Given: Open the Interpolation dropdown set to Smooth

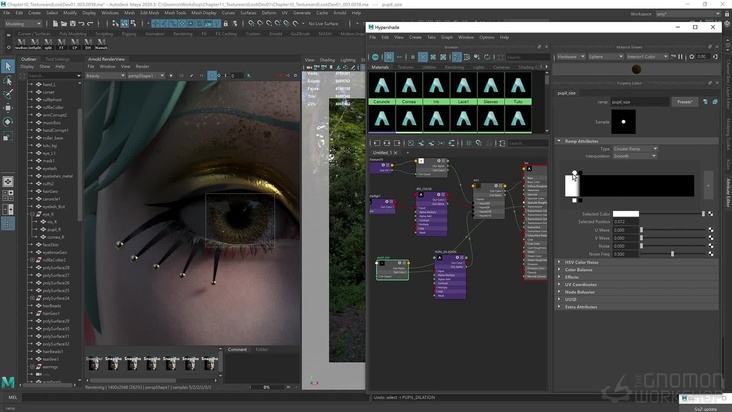Looking at the screenshot, I should tap(636, 155).
